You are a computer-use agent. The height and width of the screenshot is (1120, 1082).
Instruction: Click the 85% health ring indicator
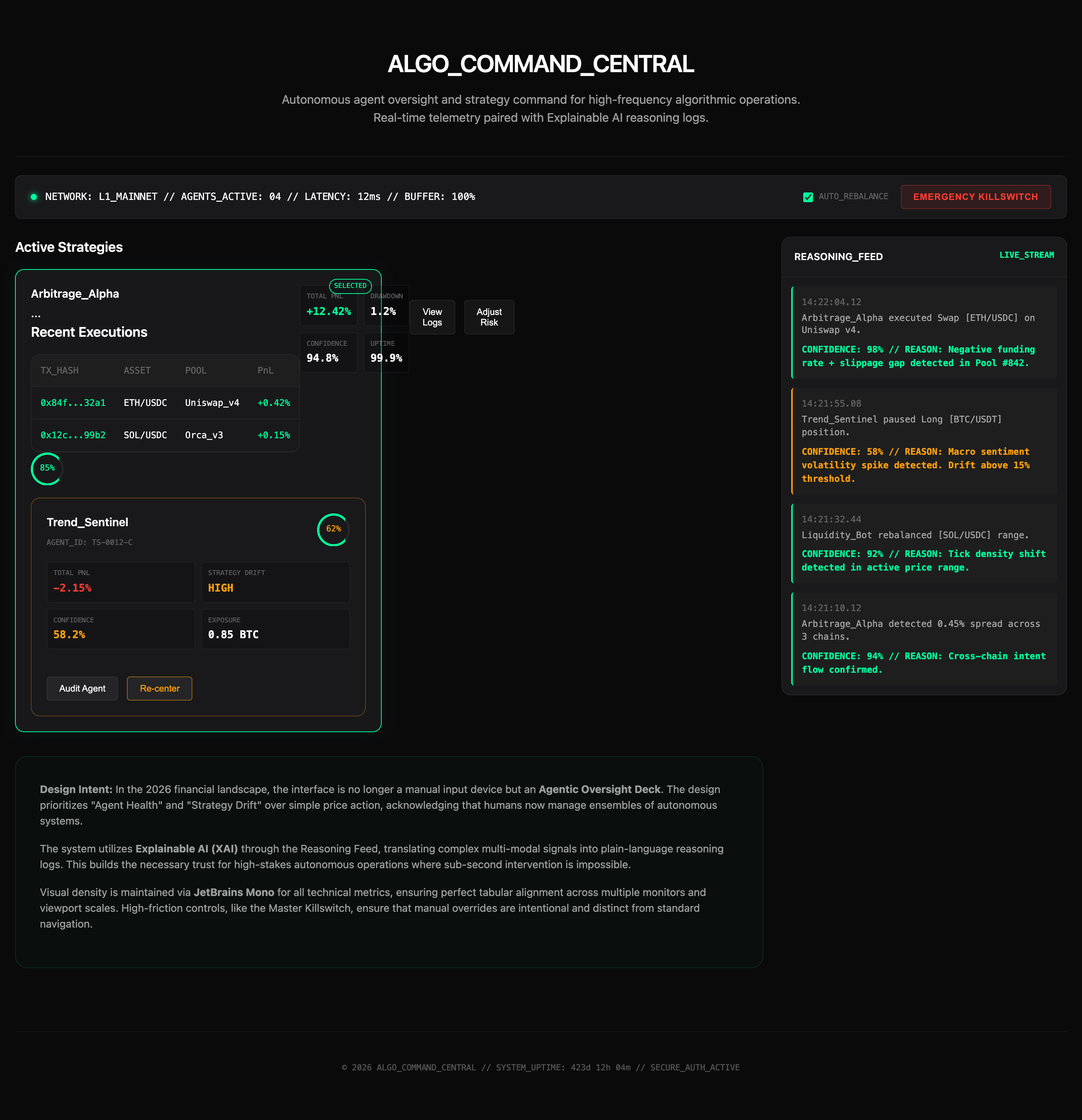click(47, 469)
